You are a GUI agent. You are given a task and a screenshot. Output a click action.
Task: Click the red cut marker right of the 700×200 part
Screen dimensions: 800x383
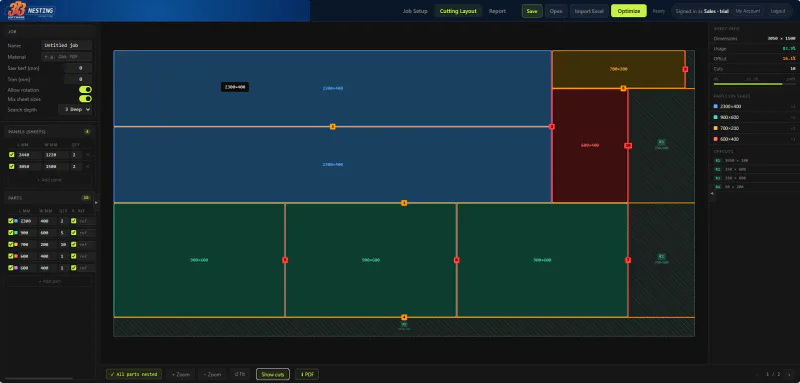[x=685, y=69]
